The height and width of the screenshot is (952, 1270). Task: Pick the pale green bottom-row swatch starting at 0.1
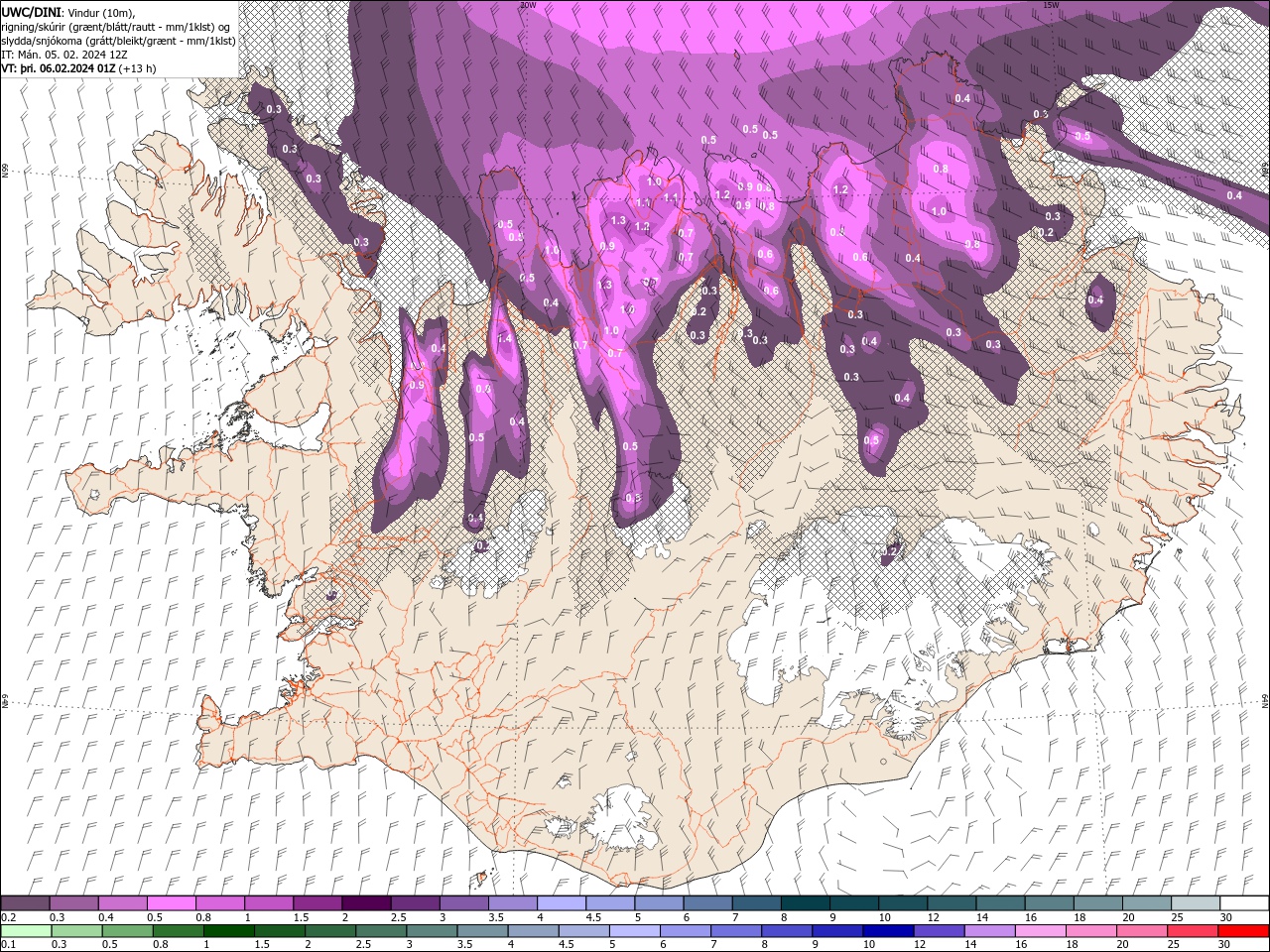point(25,931)
